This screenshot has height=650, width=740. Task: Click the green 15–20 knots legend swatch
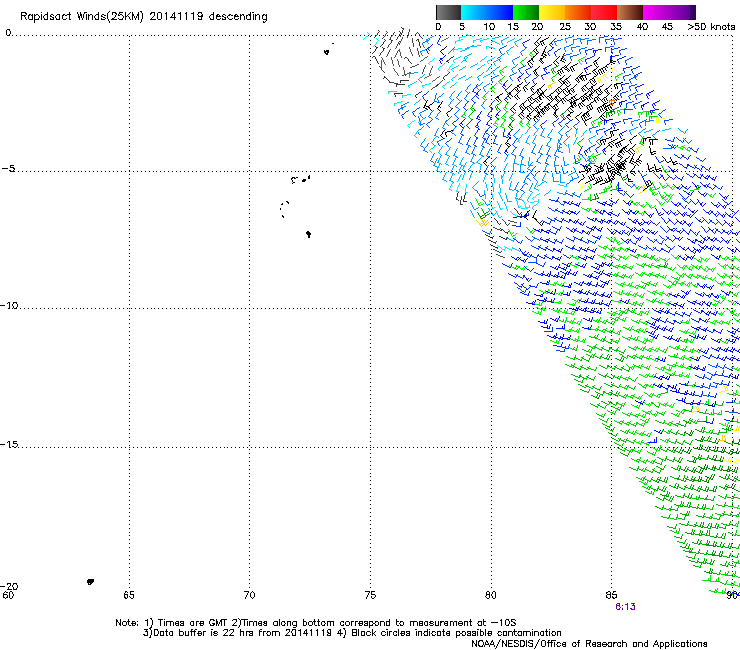point(526,12)
